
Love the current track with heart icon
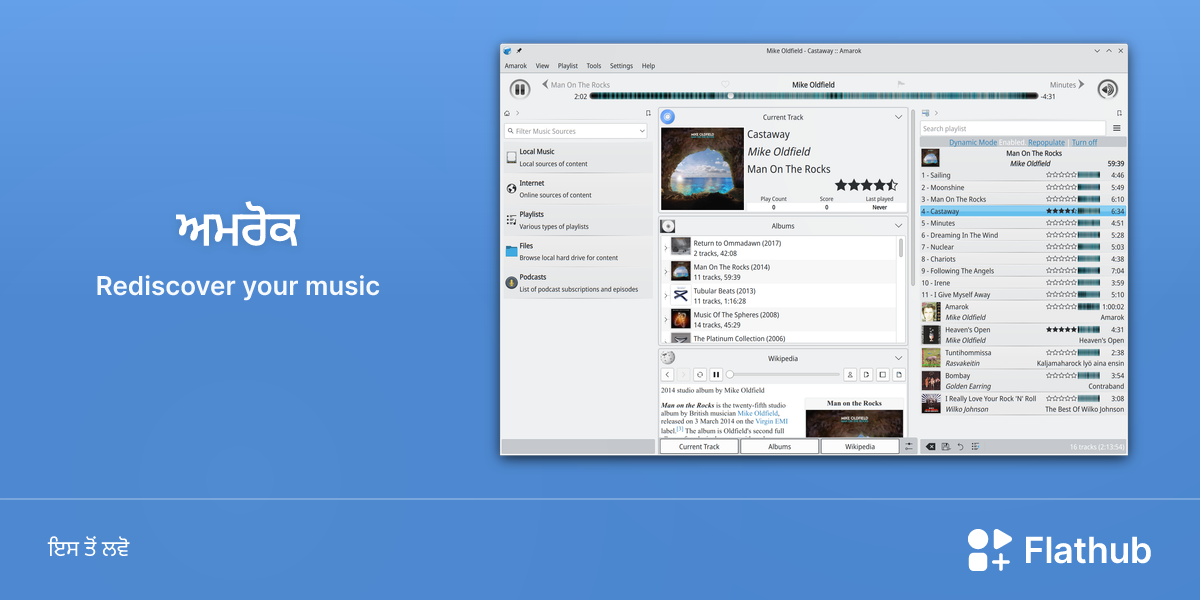[725, 84]
